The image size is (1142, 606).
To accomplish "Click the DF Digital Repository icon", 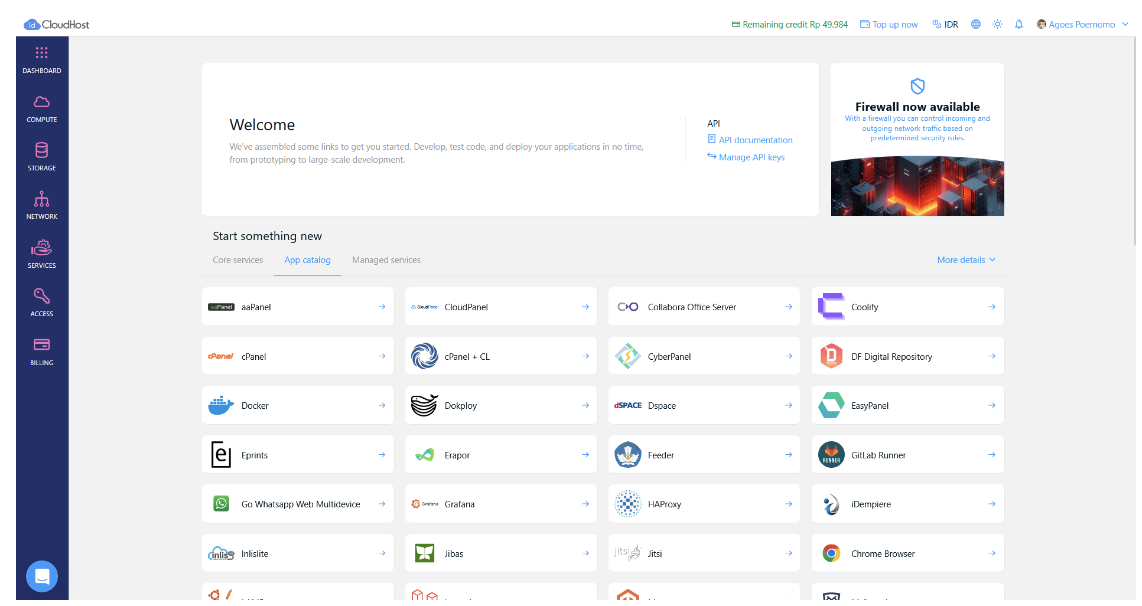I will pos(831,356).
